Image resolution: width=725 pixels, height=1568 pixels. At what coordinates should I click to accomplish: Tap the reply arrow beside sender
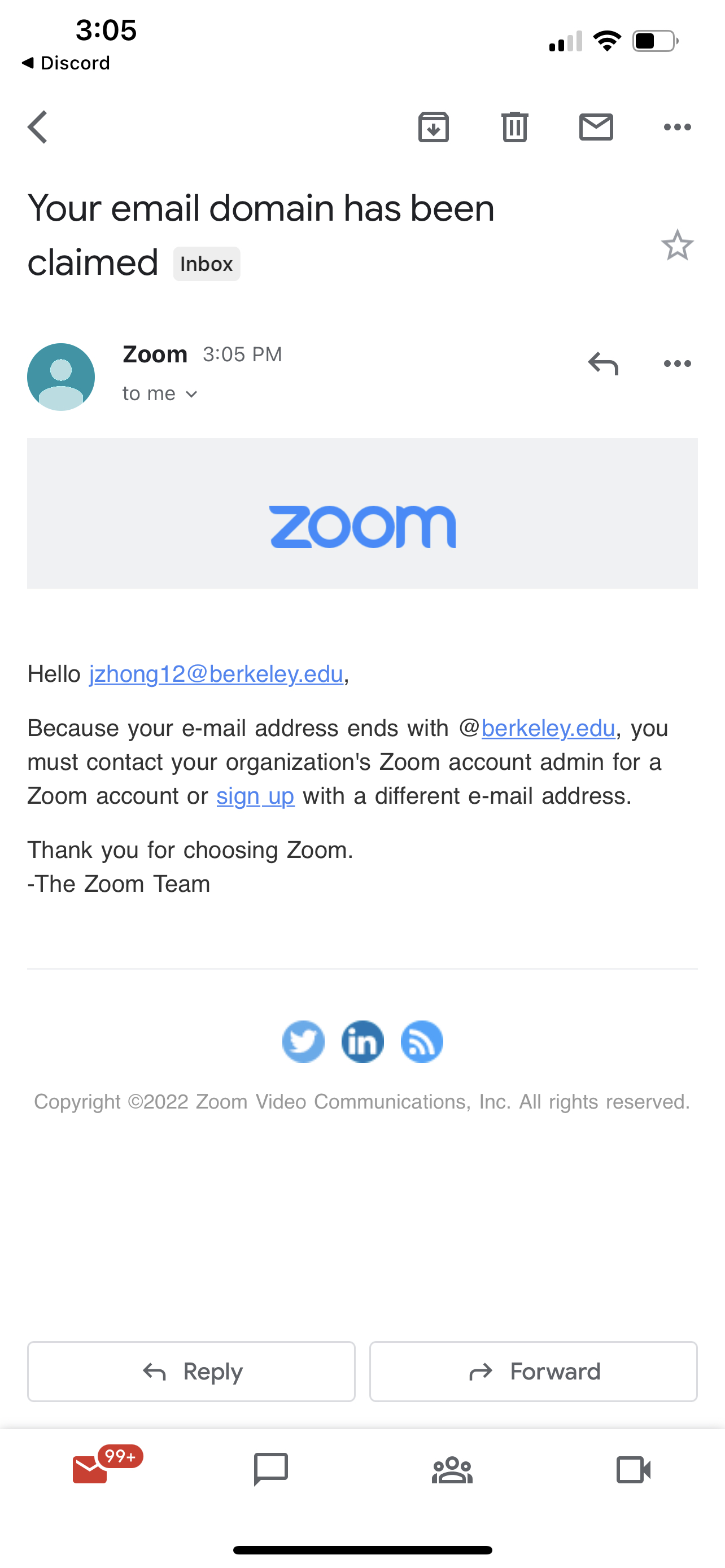[x=602, y=364]
